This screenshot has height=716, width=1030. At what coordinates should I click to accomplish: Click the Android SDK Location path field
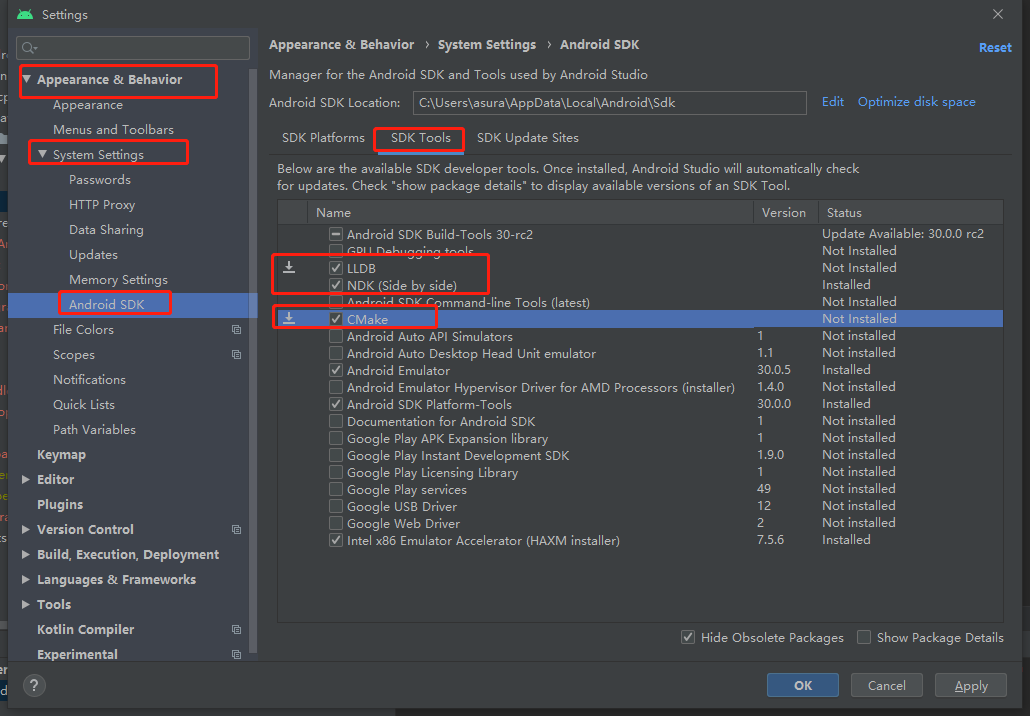point(608,103)
